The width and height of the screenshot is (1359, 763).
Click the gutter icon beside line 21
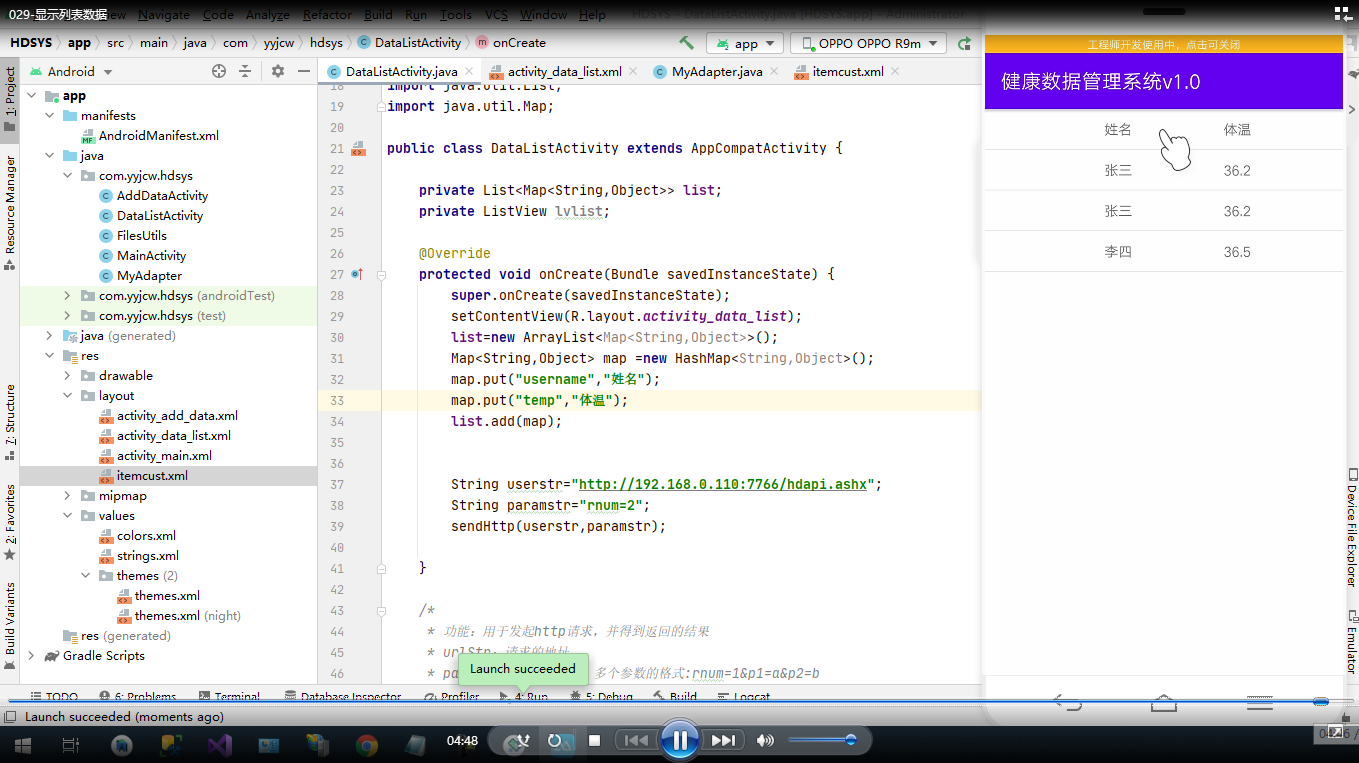(x=358, y=148)
